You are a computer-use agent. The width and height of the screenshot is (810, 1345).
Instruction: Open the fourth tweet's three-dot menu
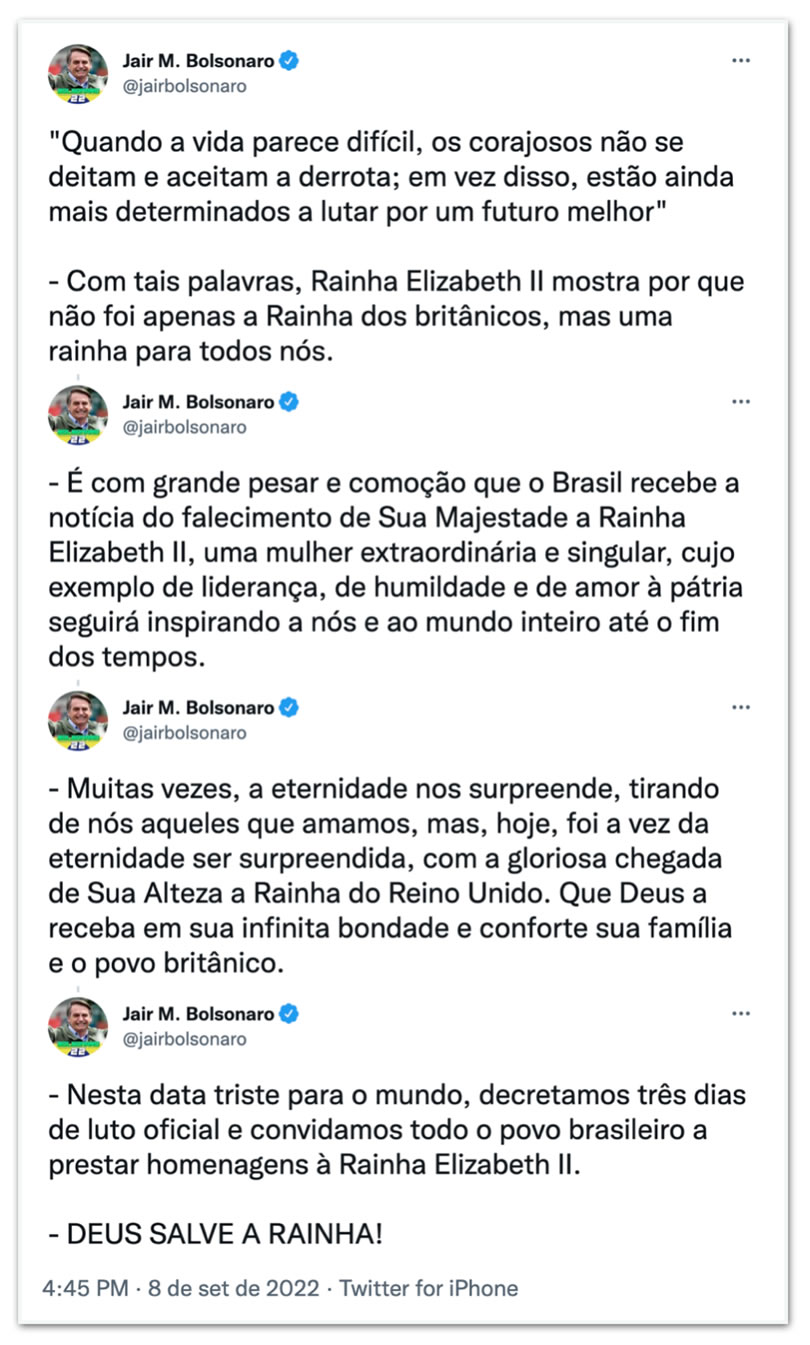tap(740, 1014)
